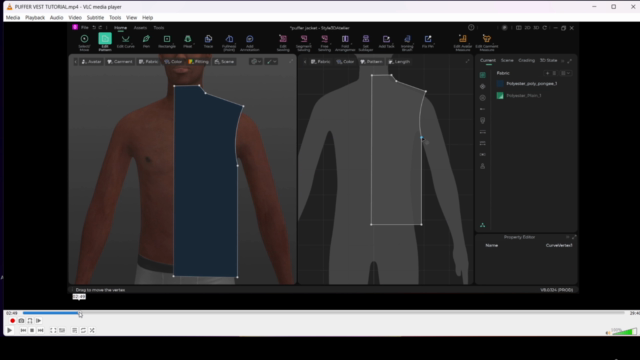This screenshot has height=360, width=640.
Task: Open the Edit Sewing tool
Action: pyautogui.click(x=283, y=42)
